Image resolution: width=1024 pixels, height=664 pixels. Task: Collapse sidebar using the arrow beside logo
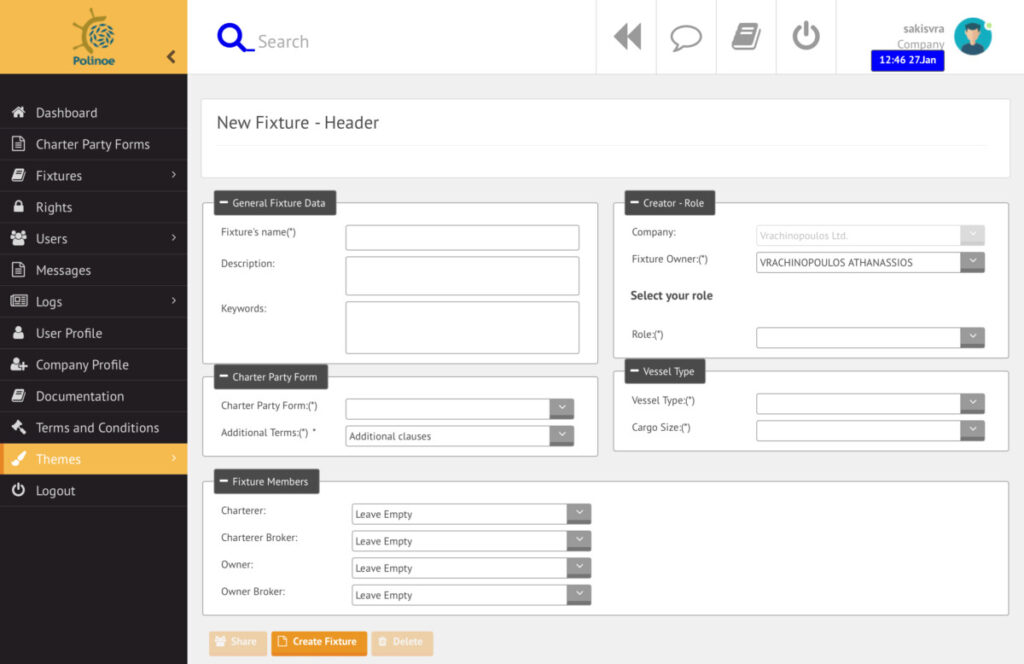coord(171,57)
